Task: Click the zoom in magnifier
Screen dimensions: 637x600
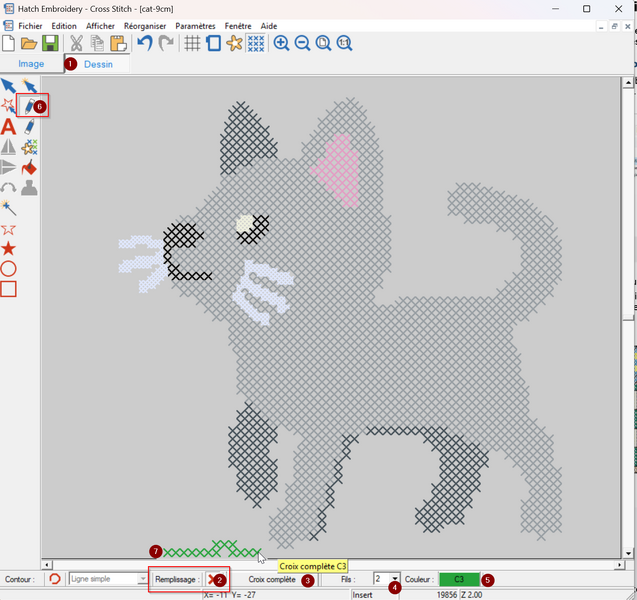Action: click(282, 43)
